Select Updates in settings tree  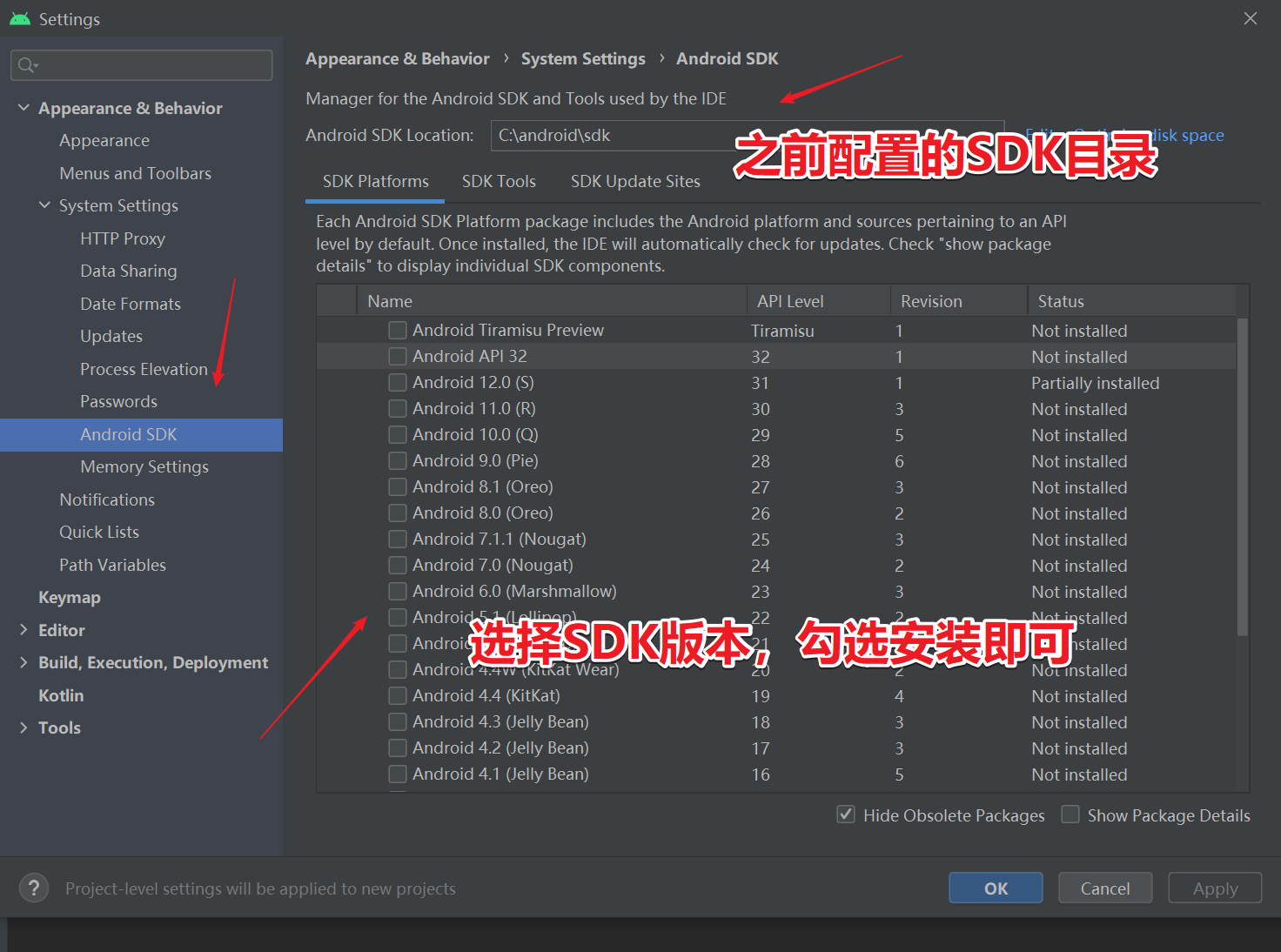[x=111, y=336]
